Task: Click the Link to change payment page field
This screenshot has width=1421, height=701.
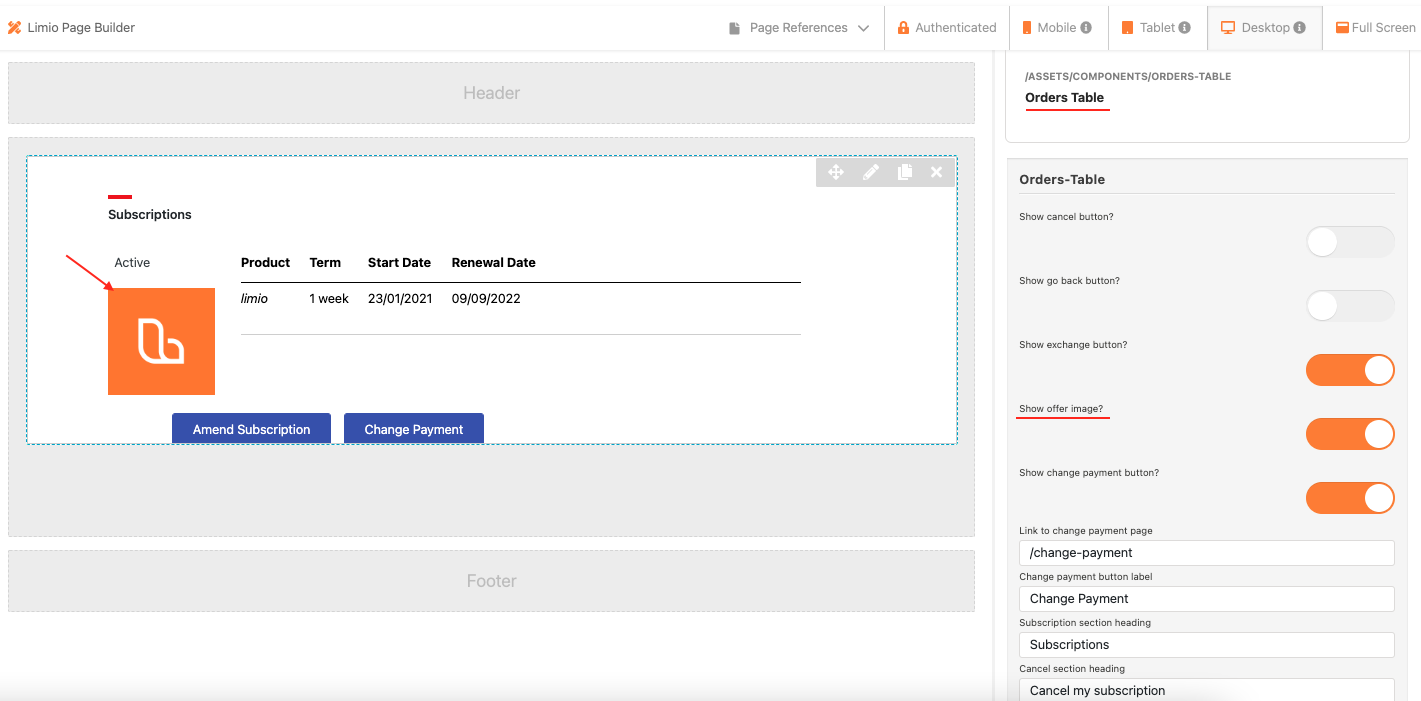Action: point(1206,552)
